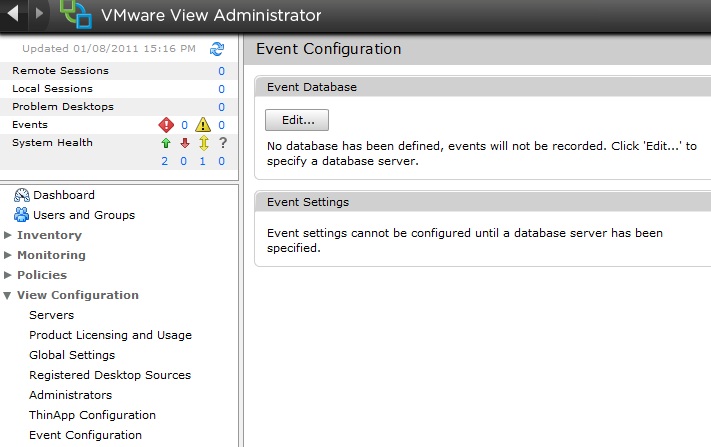Click the Dashboard gauge icon
This screenshot has height=447, width=711.
[x=22, y=195]
